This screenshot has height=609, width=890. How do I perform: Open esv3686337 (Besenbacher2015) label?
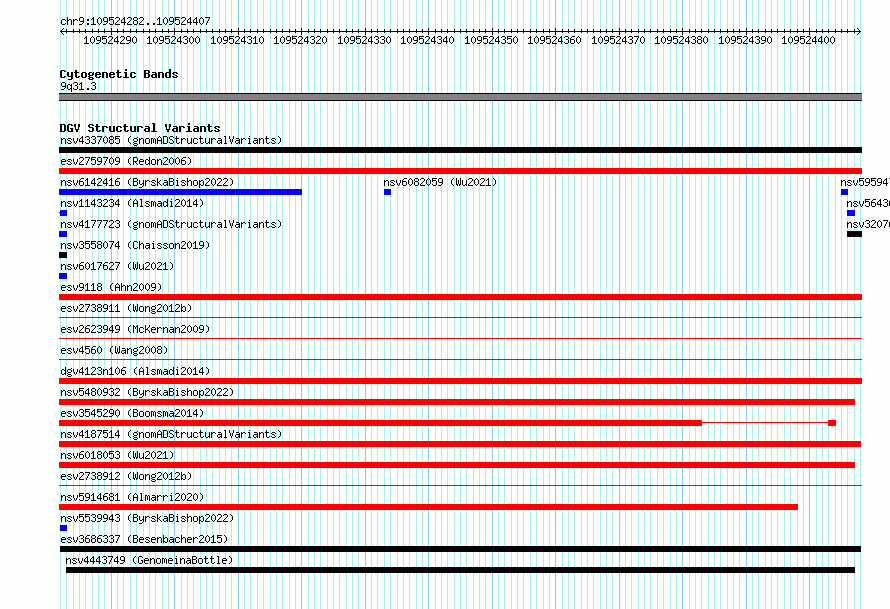point(144,539)
